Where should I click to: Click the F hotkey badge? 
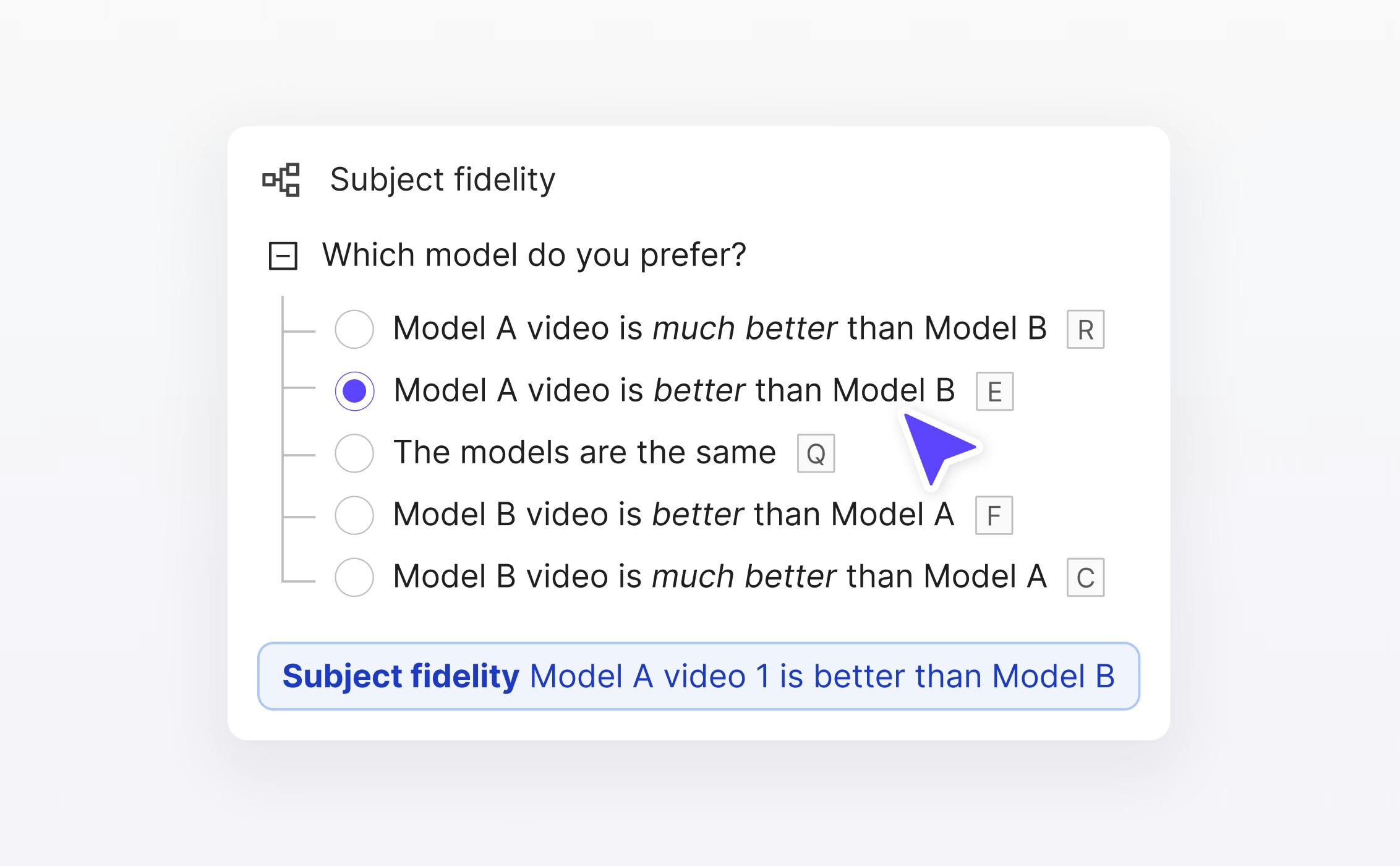coord(994,515)
